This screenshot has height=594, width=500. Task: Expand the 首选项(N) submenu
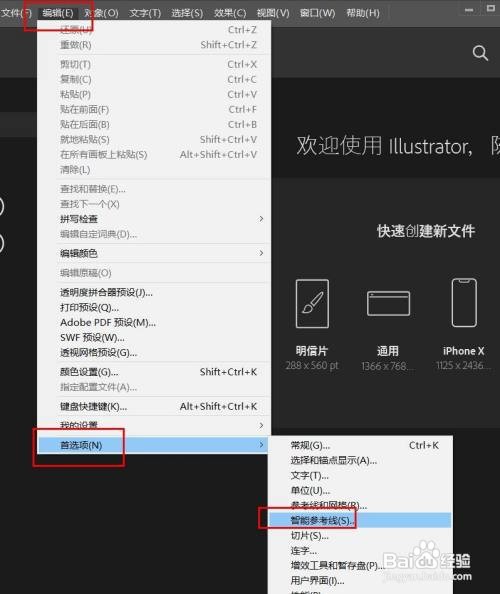154,445
